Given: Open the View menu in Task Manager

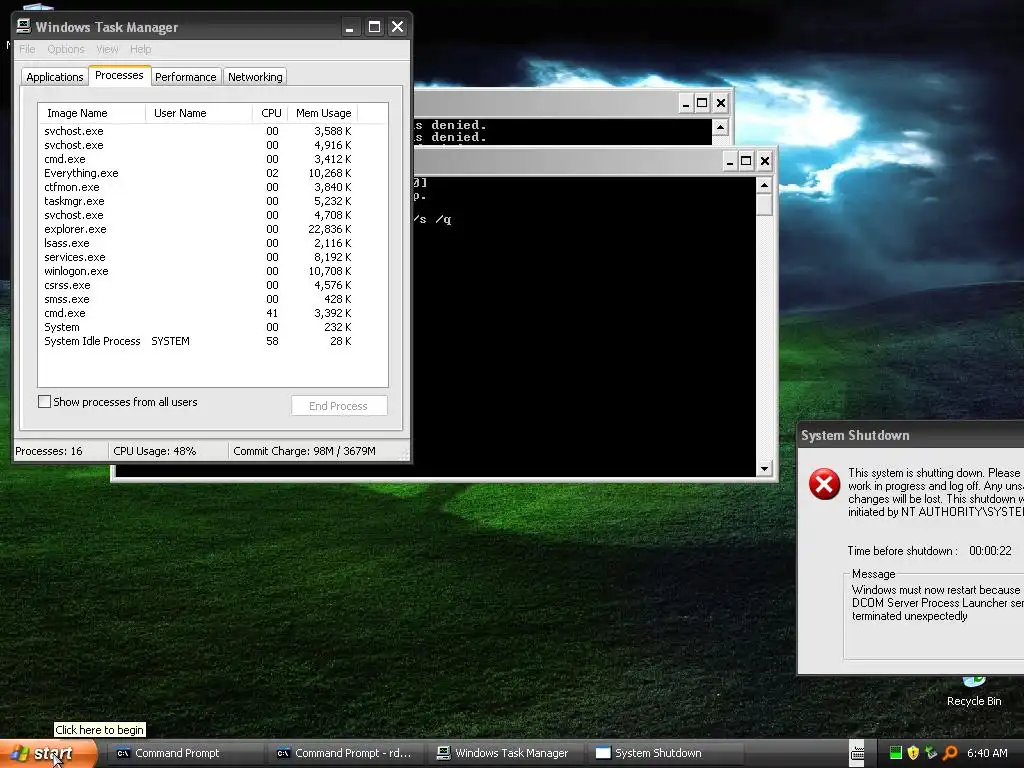Looking at the screenshot, I should [x=107, y=49].
